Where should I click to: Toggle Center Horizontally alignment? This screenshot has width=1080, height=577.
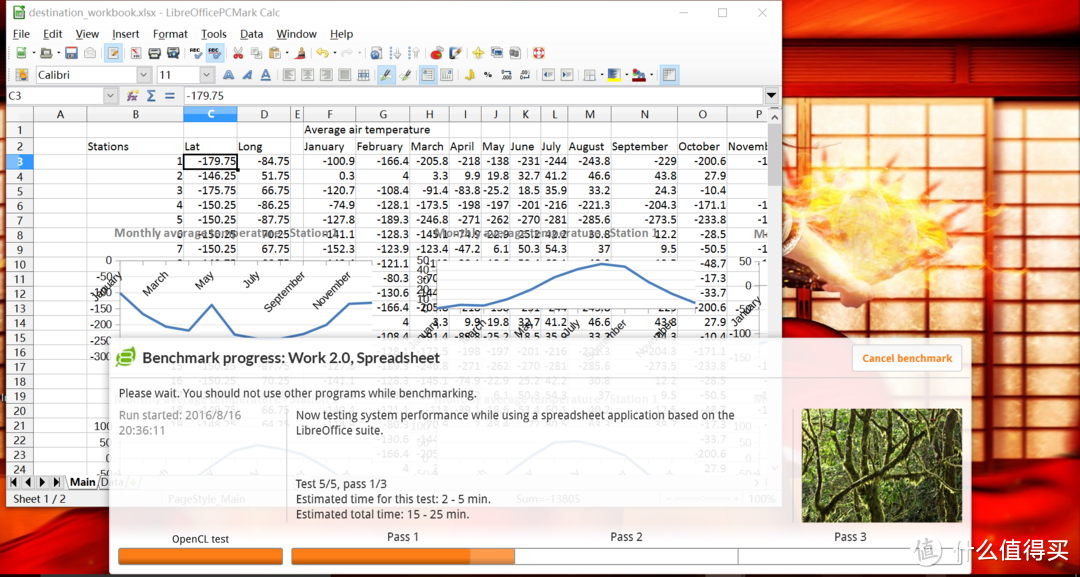tap(307, 75)
